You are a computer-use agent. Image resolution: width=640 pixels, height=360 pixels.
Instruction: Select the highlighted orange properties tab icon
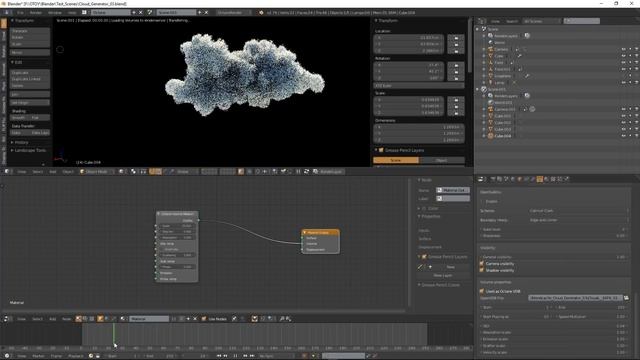point(540,179)
